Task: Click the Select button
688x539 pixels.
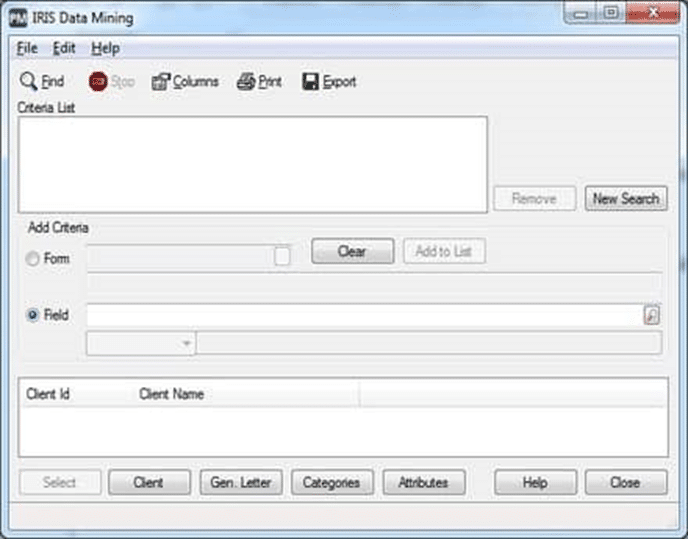Action: tap(60, 482)
